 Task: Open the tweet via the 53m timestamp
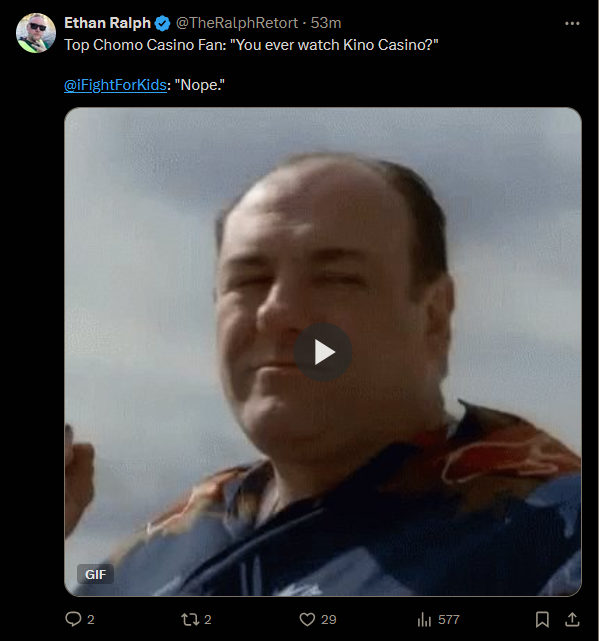point(325,23)
